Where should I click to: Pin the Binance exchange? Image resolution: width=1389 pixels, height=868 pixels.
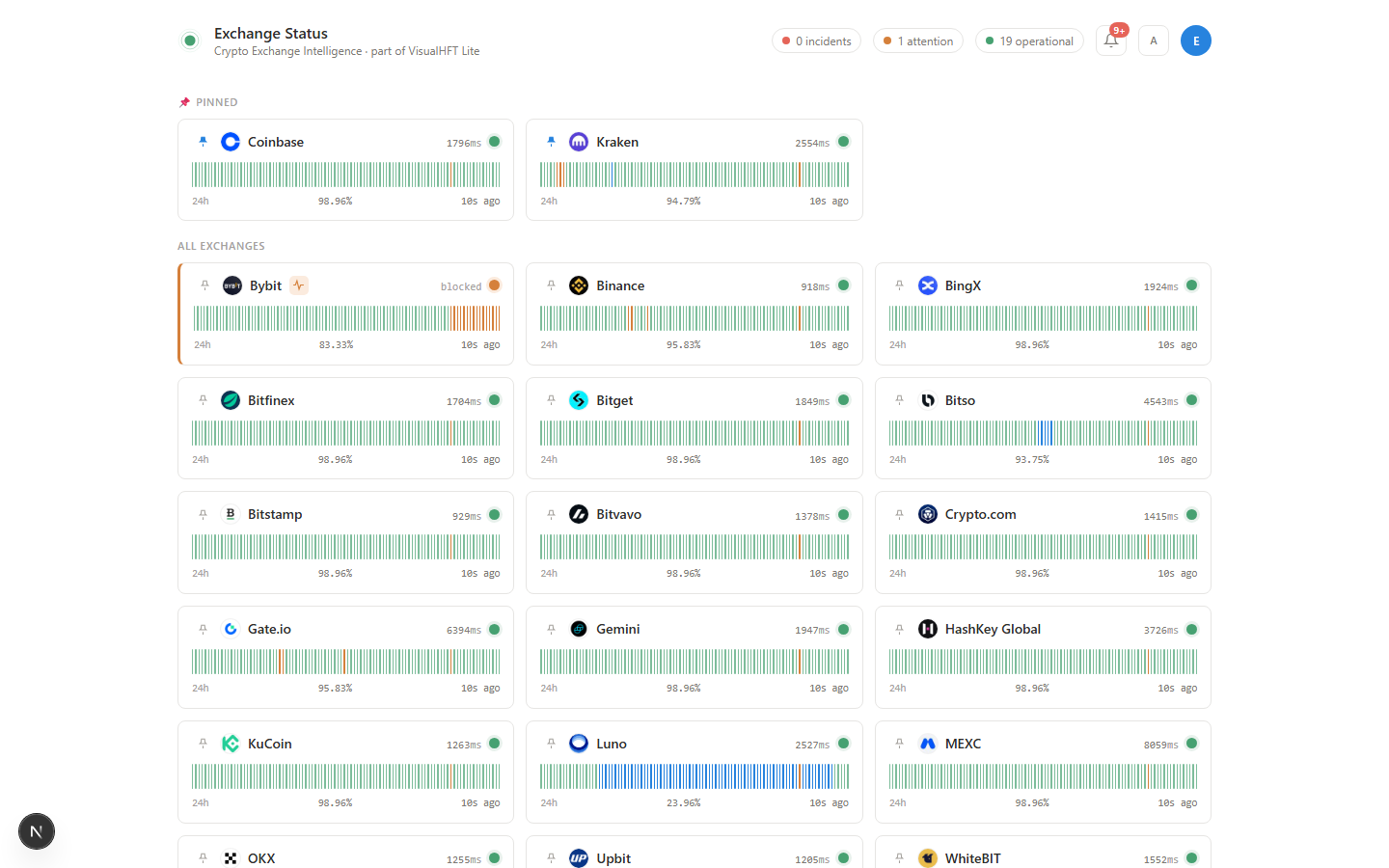tap(551, 285)
